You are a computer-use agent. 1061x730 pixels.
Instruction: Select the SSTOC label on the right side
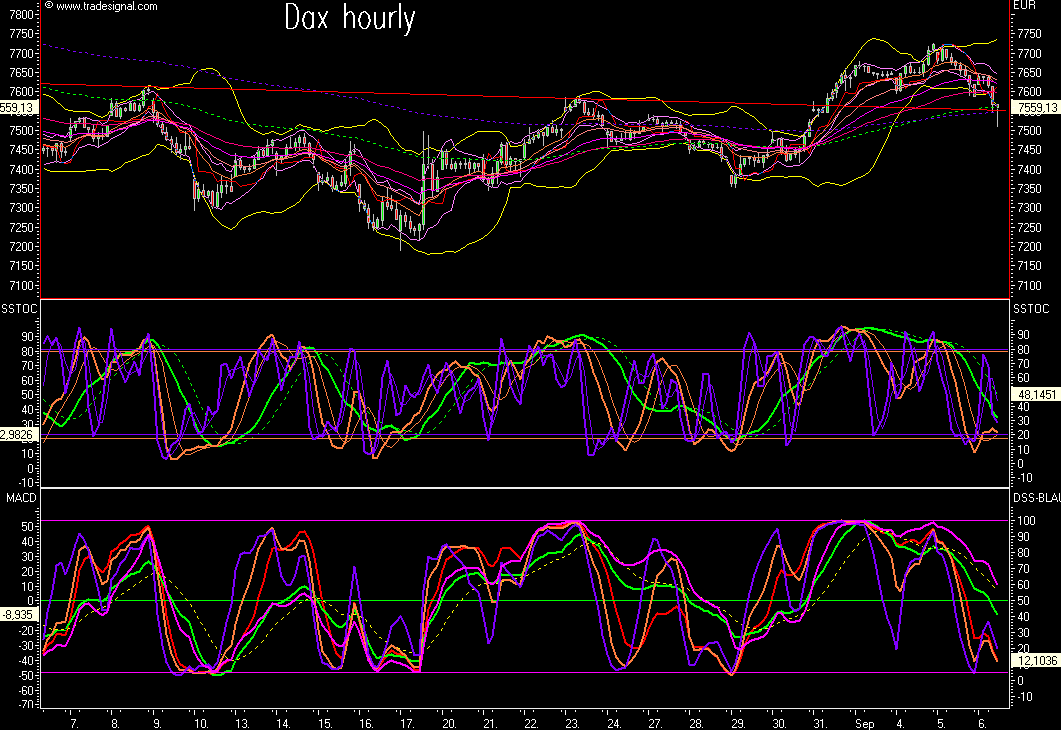[x=1031, y=309]
